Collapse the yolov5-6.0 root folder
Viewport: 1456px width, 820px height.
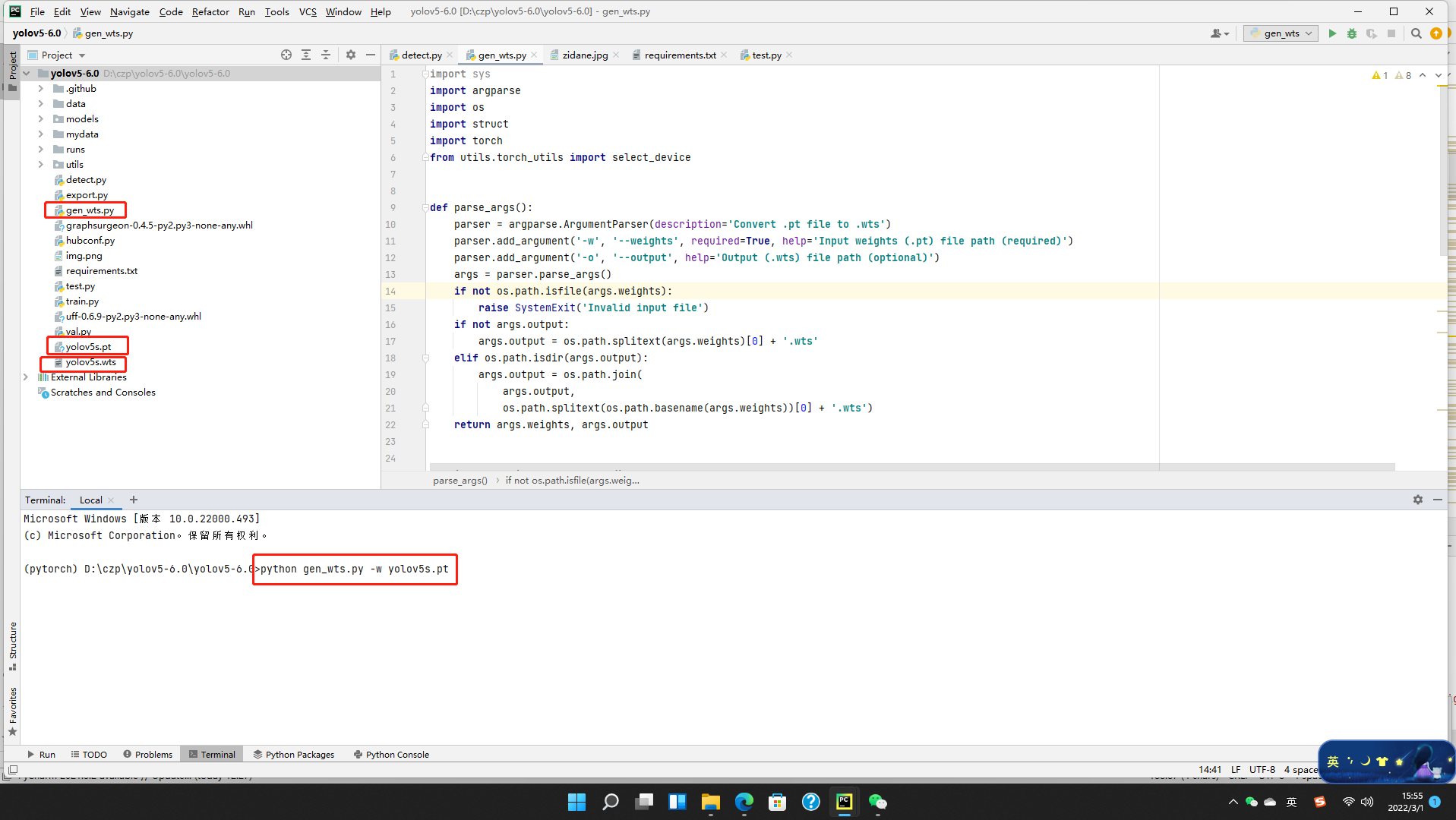pos(27,74)
